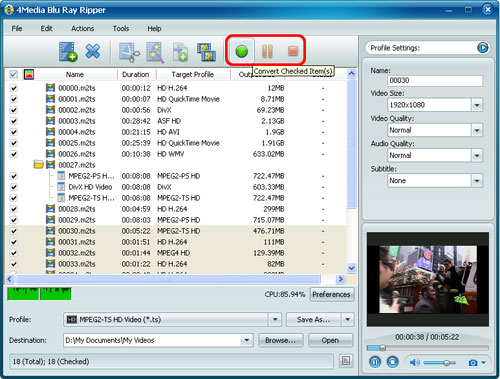This screenshot has height=379, width=500.
Task: Uncheck the 00002.m2ts checkbox
Action: tap(14, 110)
